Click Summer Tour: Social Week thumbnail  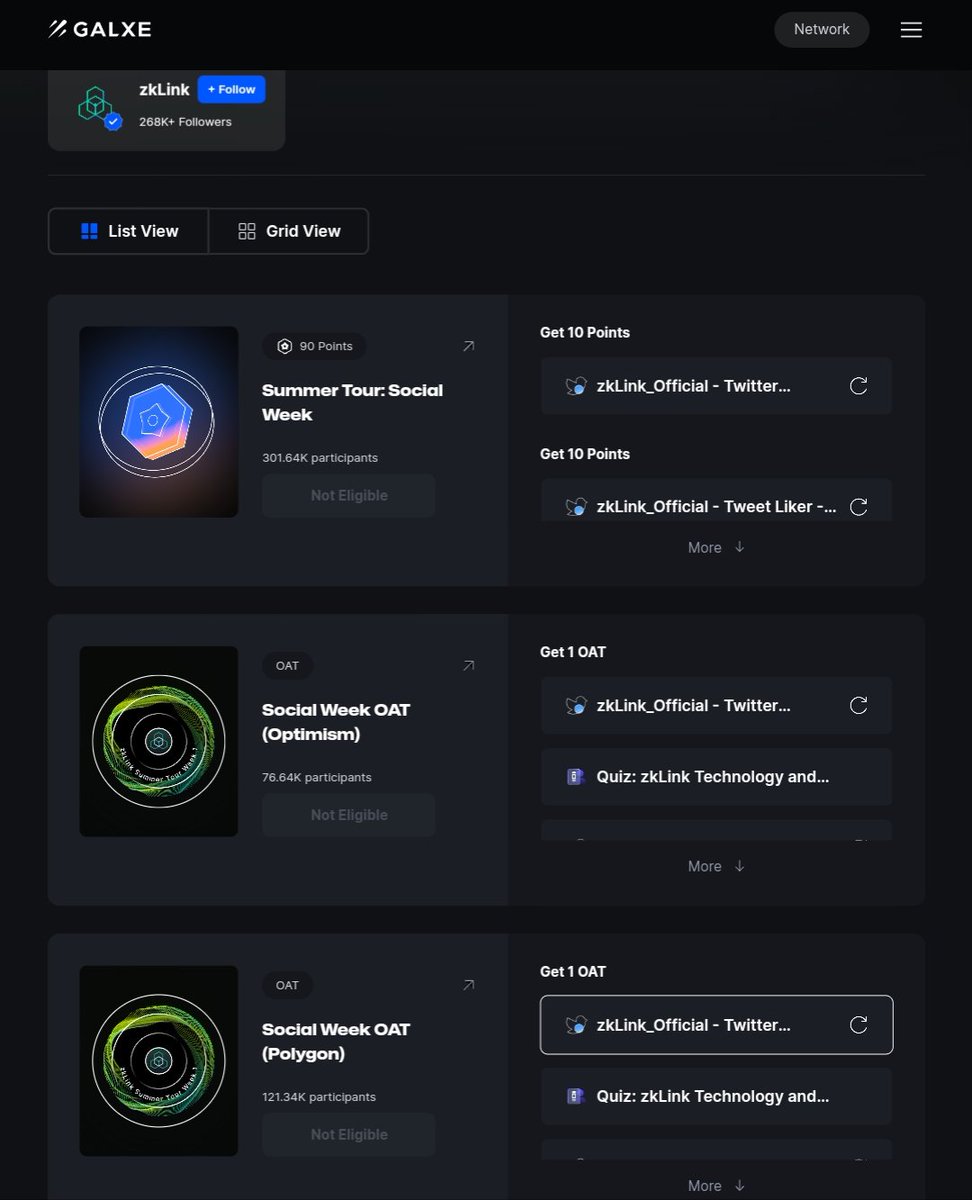pyautogui.click(x=159, y=422)
